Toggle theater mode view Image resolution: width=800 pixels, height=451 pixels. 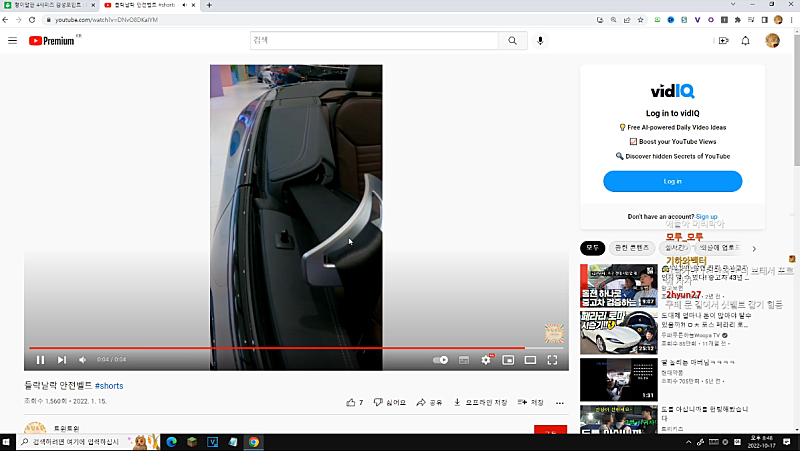click(530, 360)
